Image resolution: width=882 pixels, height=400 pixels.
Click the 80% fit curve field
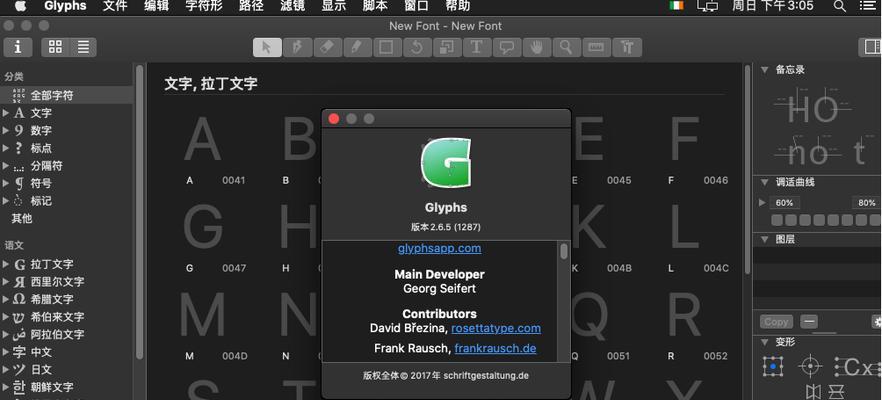tap(866, 203)
